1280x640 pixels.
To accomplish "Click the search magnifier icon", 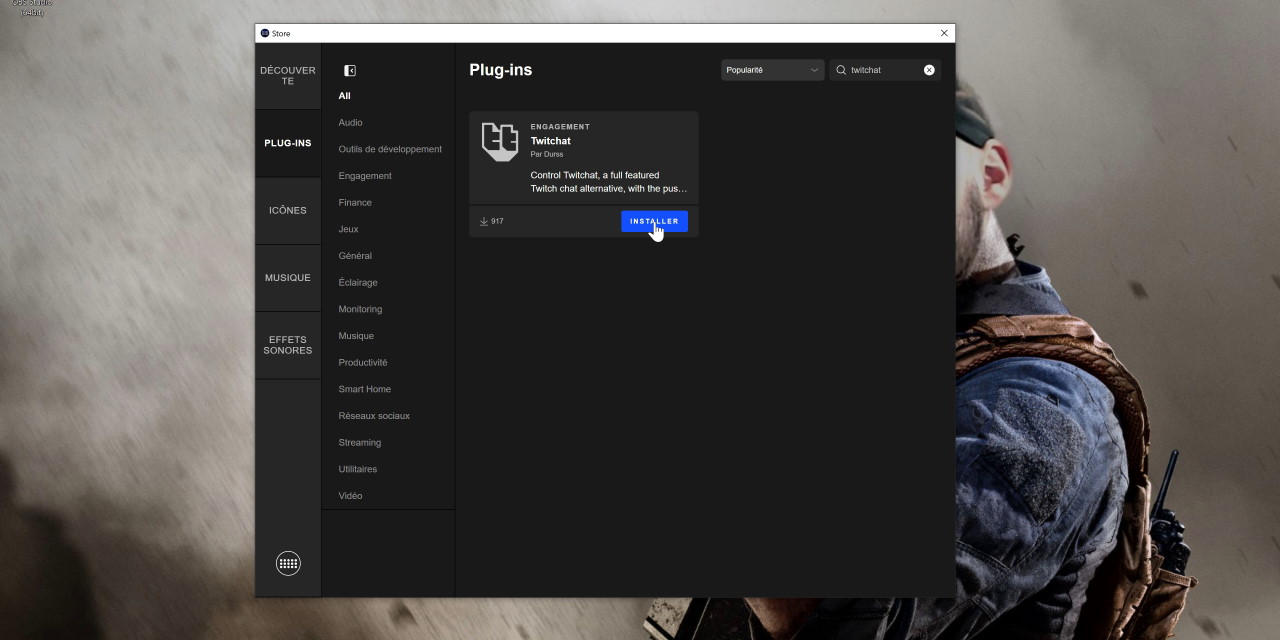I will coord(841,70).
